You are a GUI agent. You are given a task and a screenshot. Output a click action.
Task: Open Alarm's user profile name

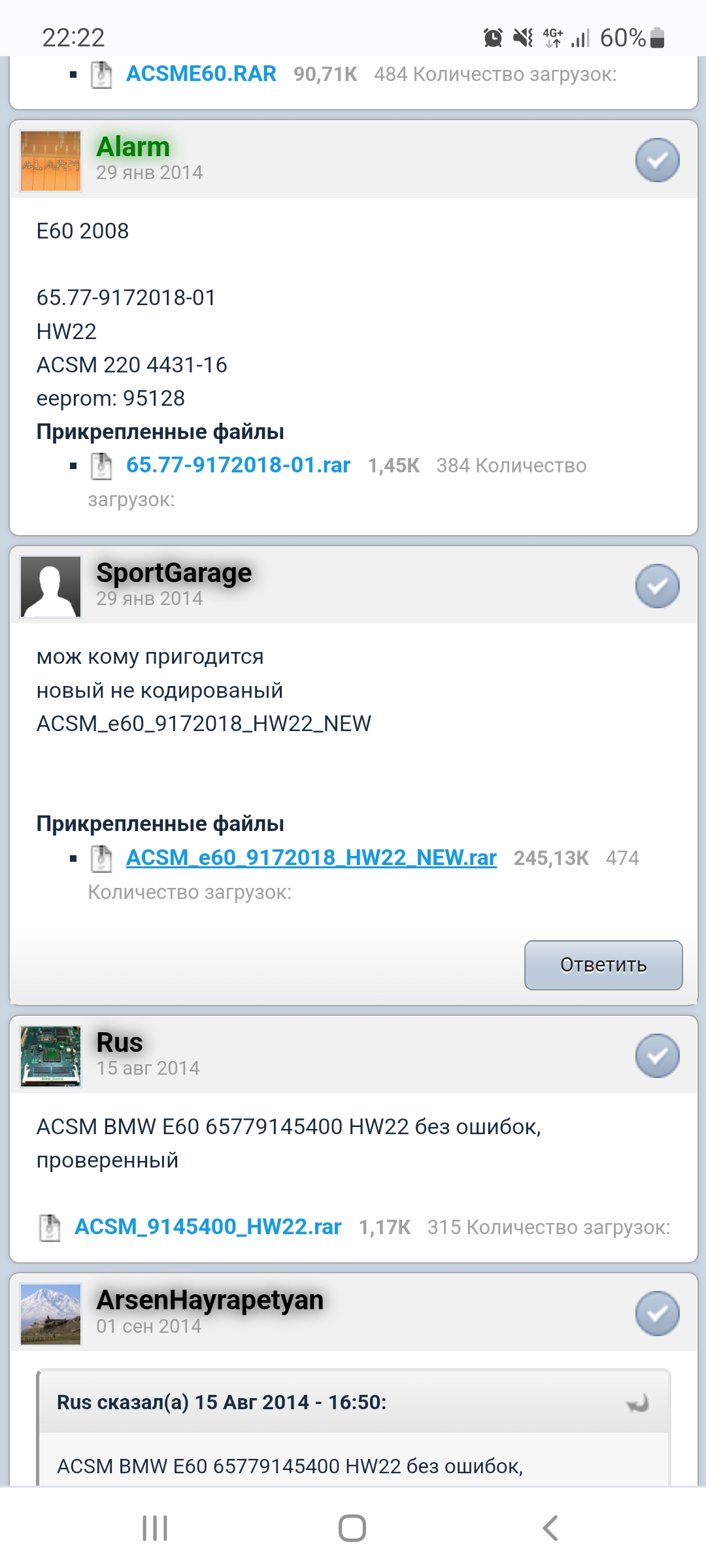point(133,147)
